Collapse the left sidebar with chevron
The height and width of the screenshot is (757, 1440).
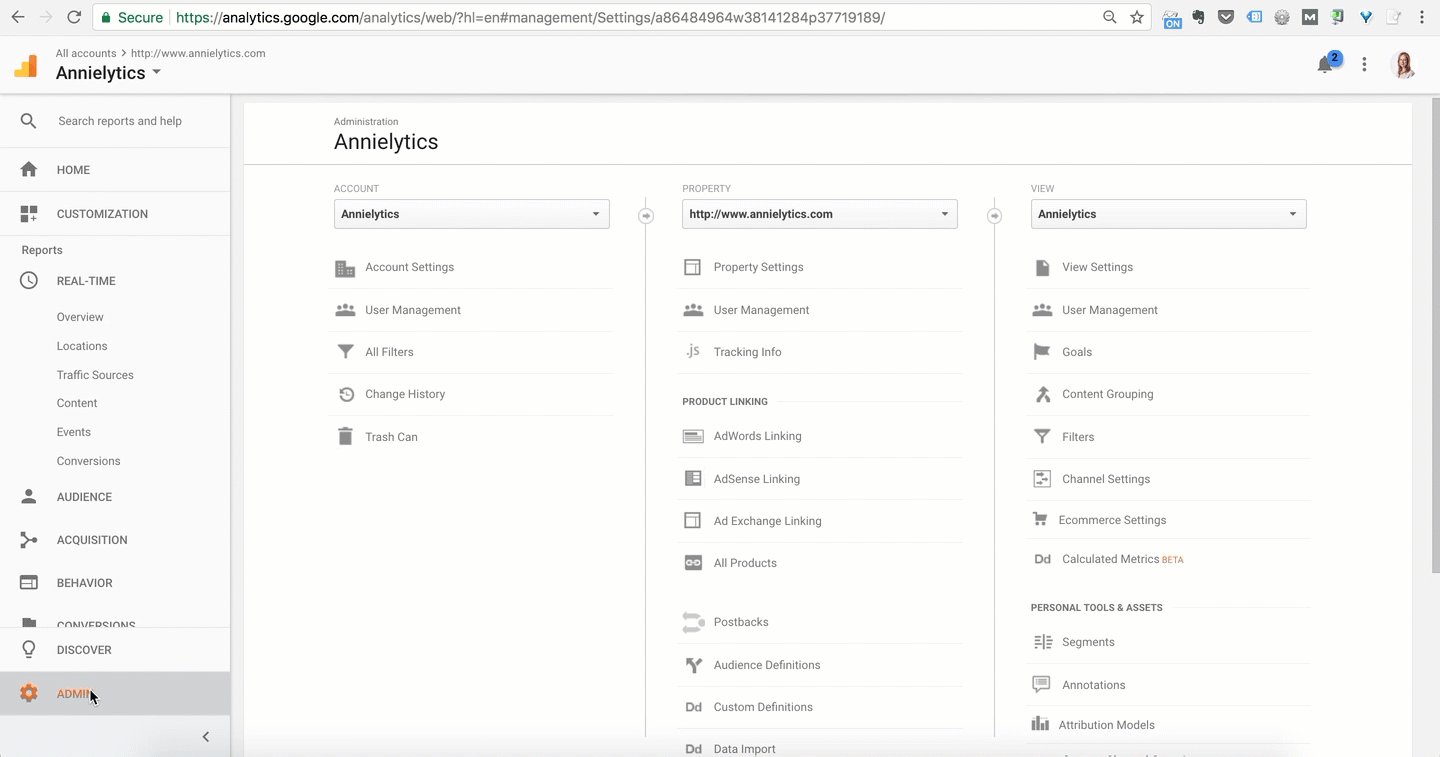(x=206, y=737)
